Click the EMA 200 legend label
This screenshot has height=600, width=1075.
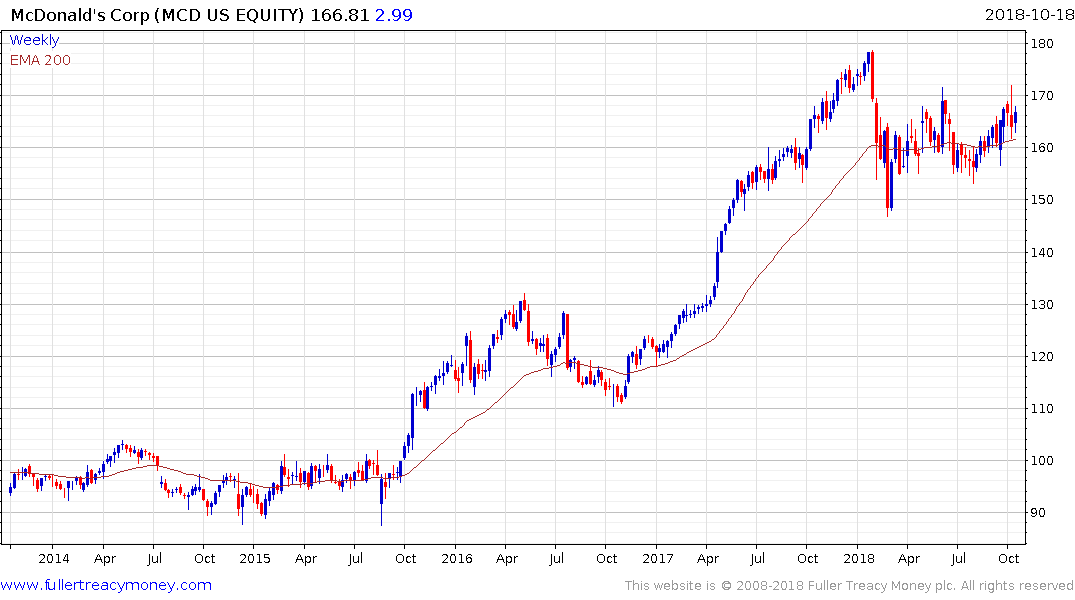coord(40,60)
